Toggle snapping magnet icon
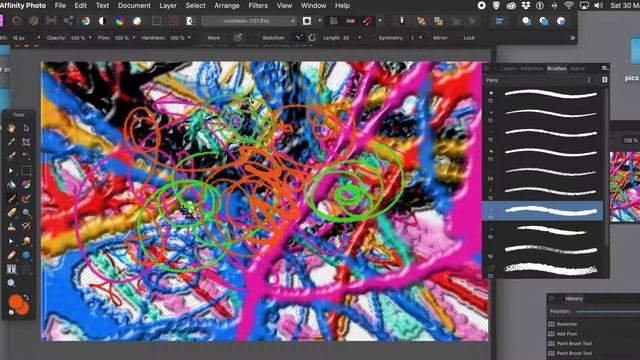Screen dimensions: 640x360 click(368, 21)
